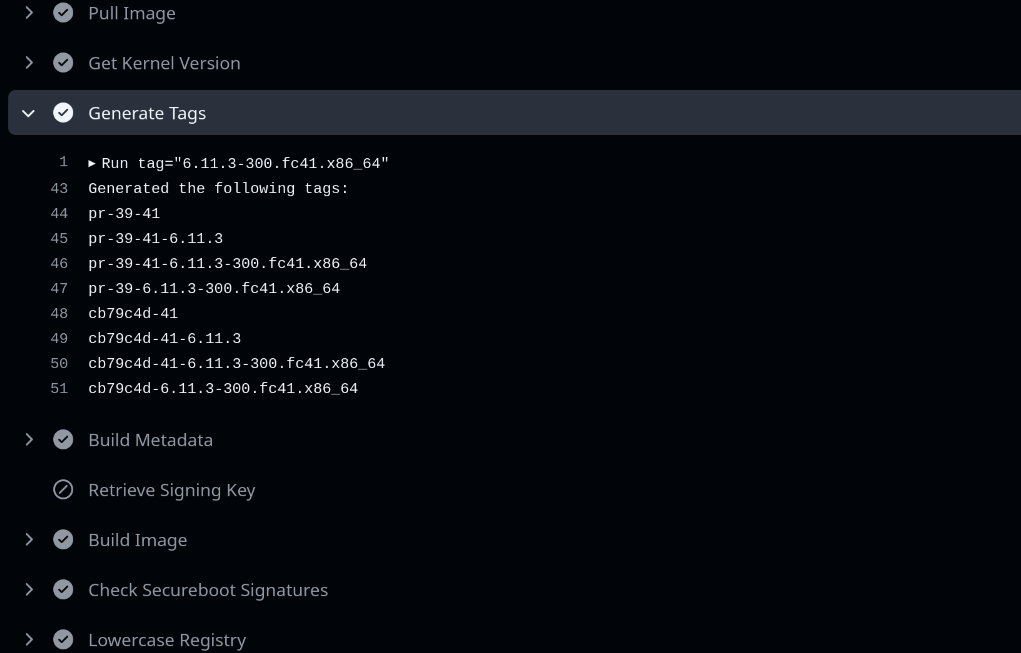Screen dimensions: 1021x653
Task: Click log line number 51
Action: tap(58, 389)
